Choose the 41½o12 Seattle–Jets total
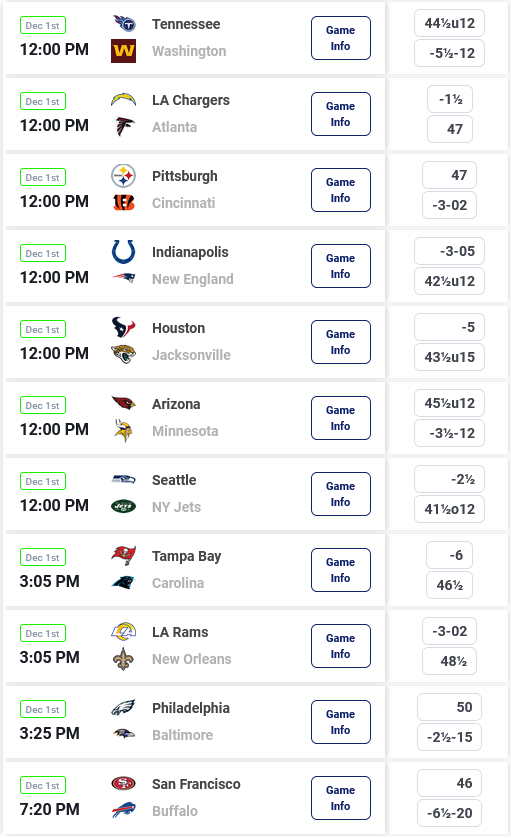The height and width of the screenshot is (838, 511). point(450,509)
